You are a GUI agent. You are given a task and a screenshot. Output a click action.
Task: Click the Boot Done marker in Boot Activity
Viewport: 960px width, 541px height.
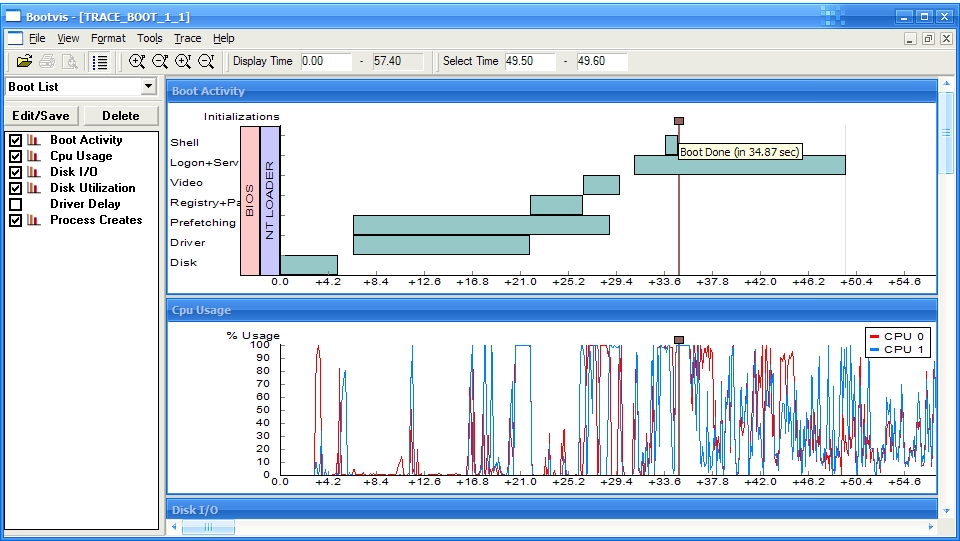point(678,121)
